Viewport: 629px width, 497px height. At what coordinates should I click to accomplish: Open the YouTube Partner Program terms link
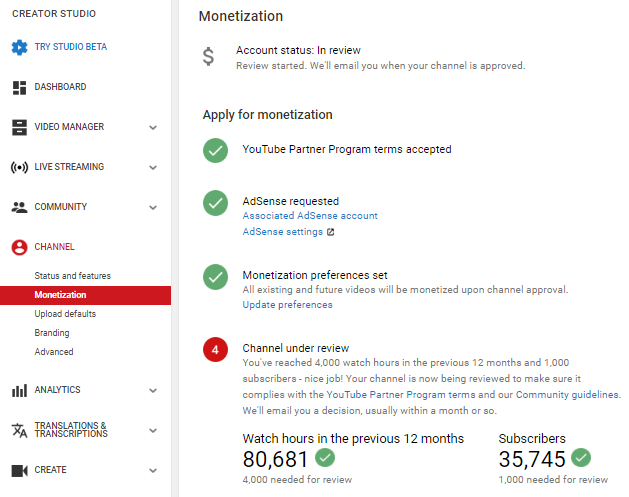[x=401, y=395]
